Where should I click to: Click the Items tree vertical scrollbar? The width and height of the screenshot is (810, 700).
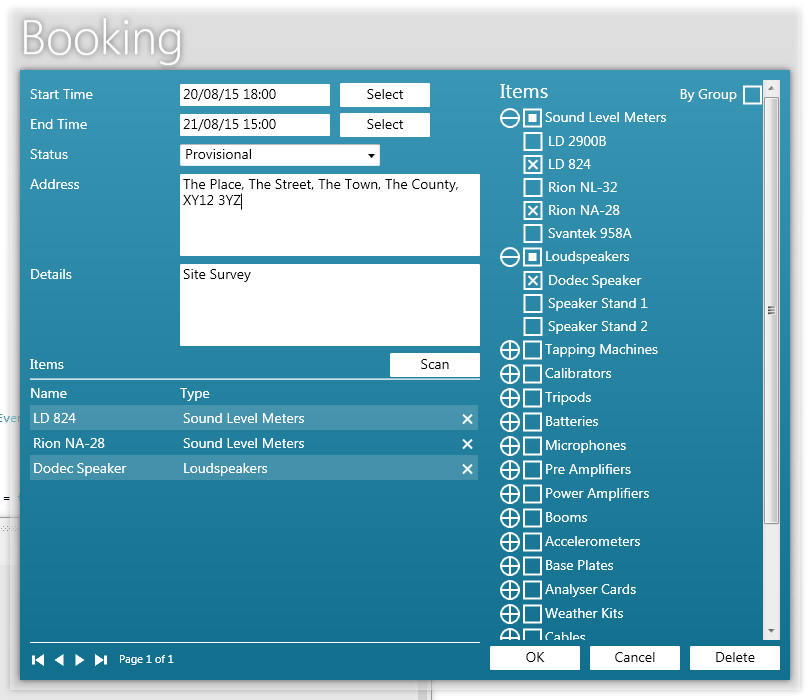(x=771, y=310)
